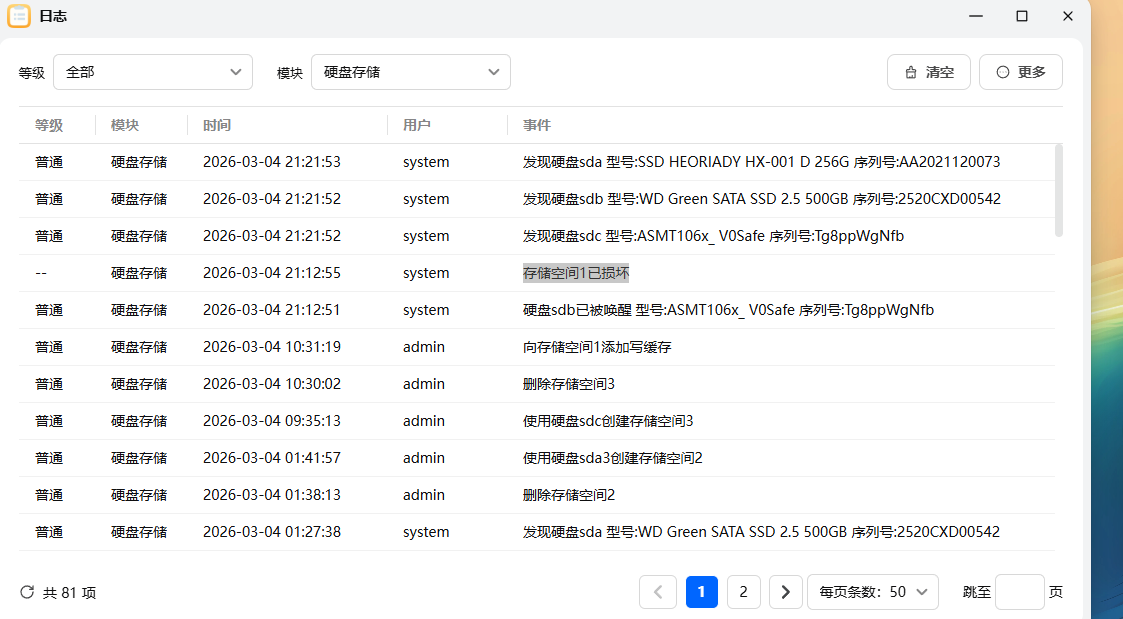Open the 模块 module dropdown
Screen dimensions: 1123x619
click(410, 72)
